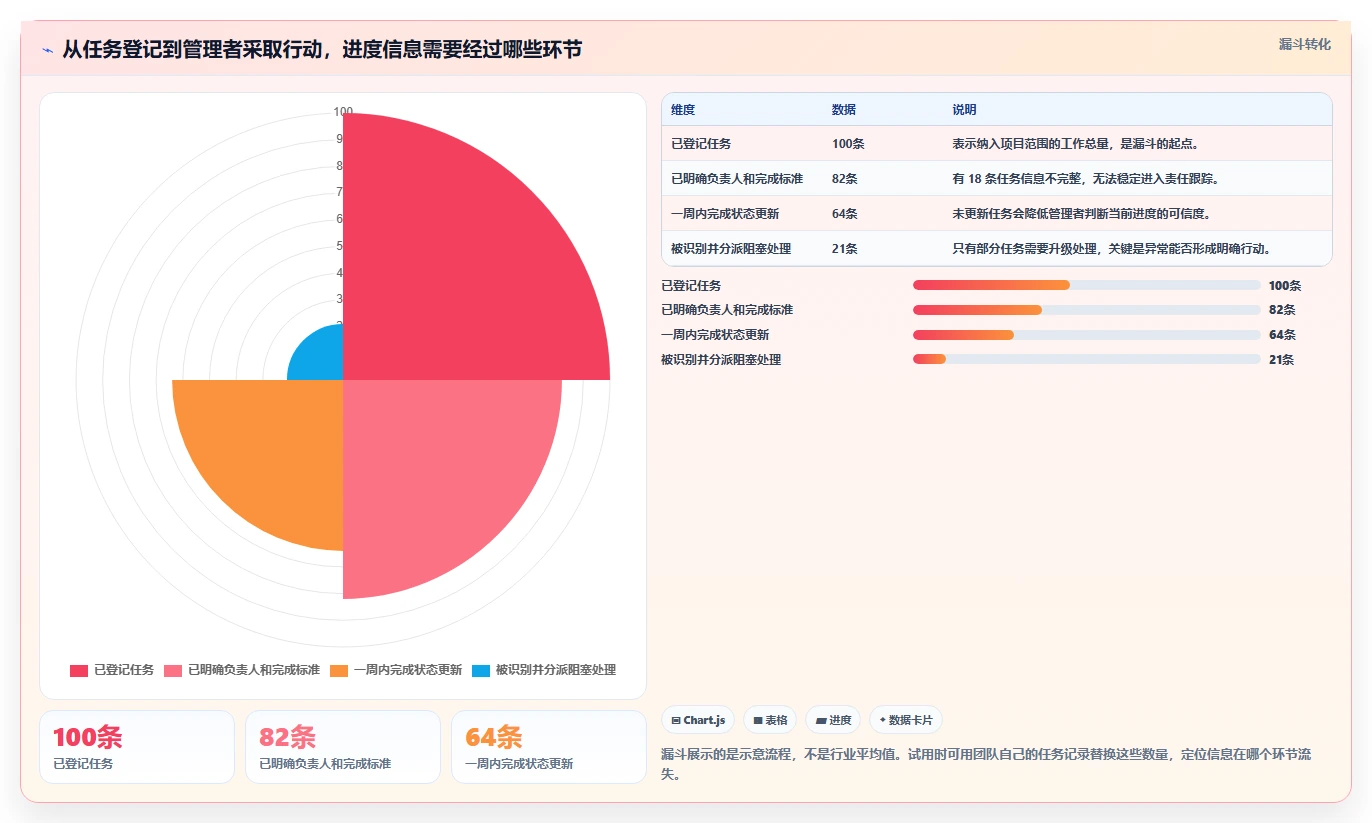Click the 已明确负责人和完成标准 progress bar
The image size is (1372, 823).
pyautogui.click(x=1086, y=310)
